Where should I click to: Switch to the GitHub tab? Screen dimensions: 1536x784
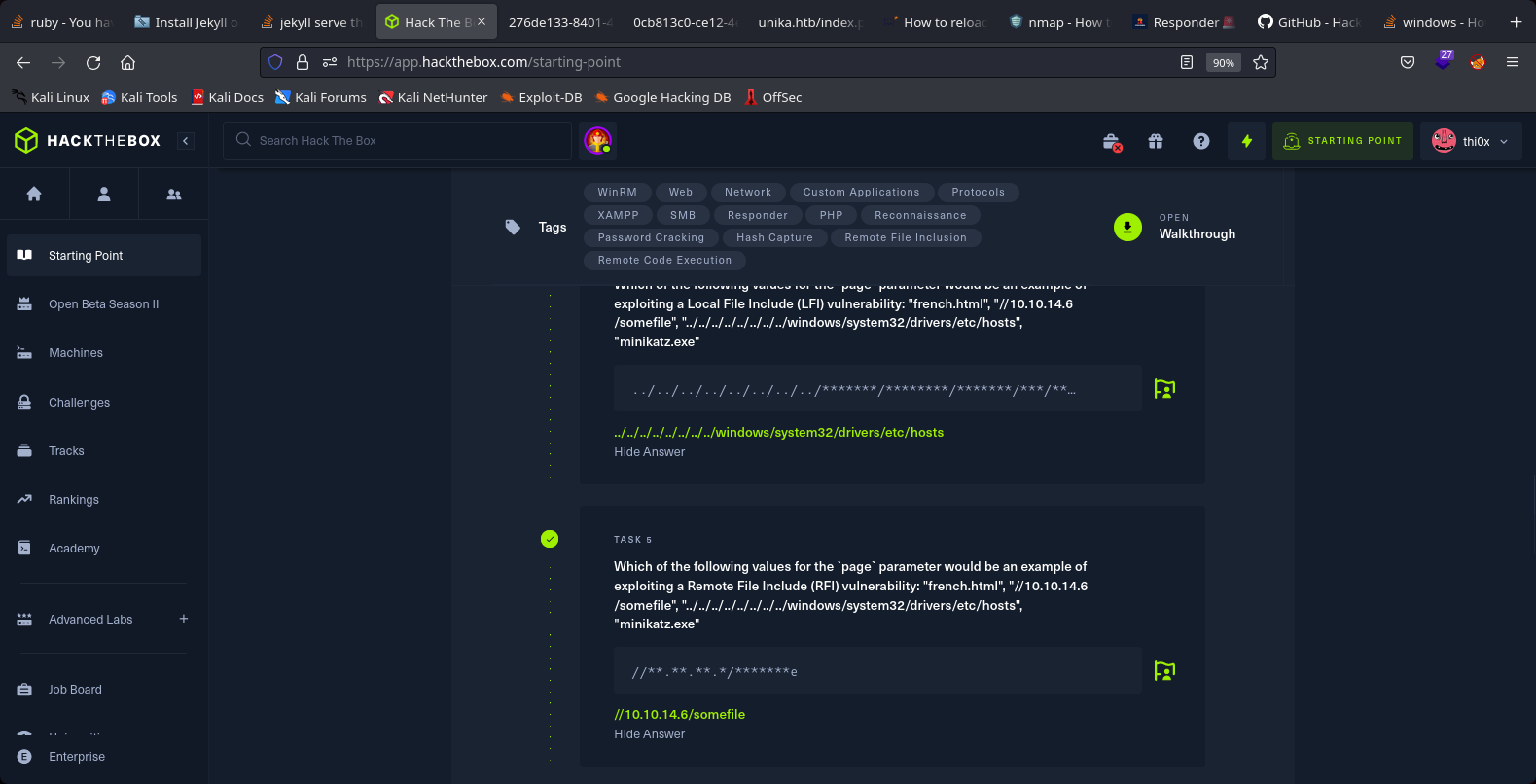click(x=1309, y=21)
